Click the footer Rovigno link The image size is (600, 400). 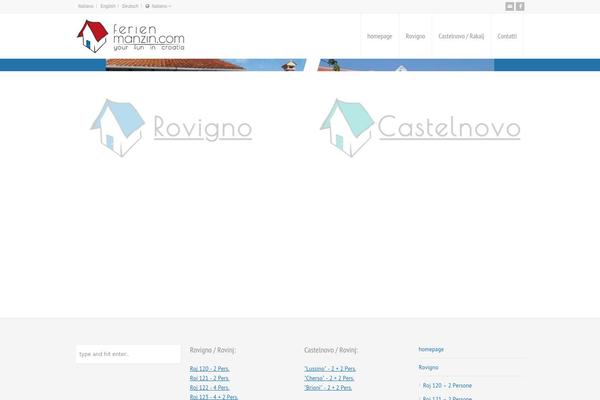[429, 367]
